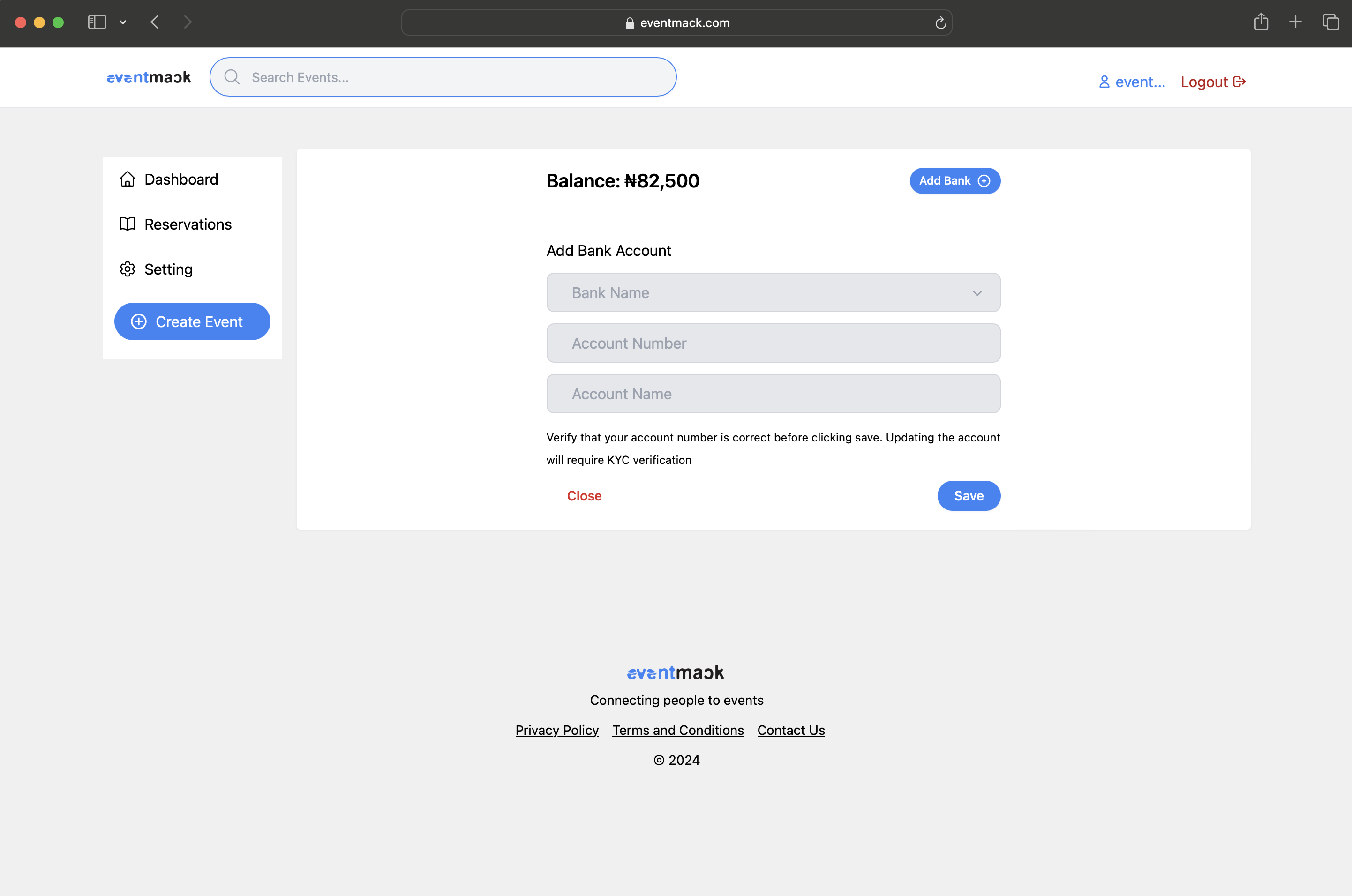Click the eventmack.com address bar
1352x896 pixels.
(x=676, y=23)
